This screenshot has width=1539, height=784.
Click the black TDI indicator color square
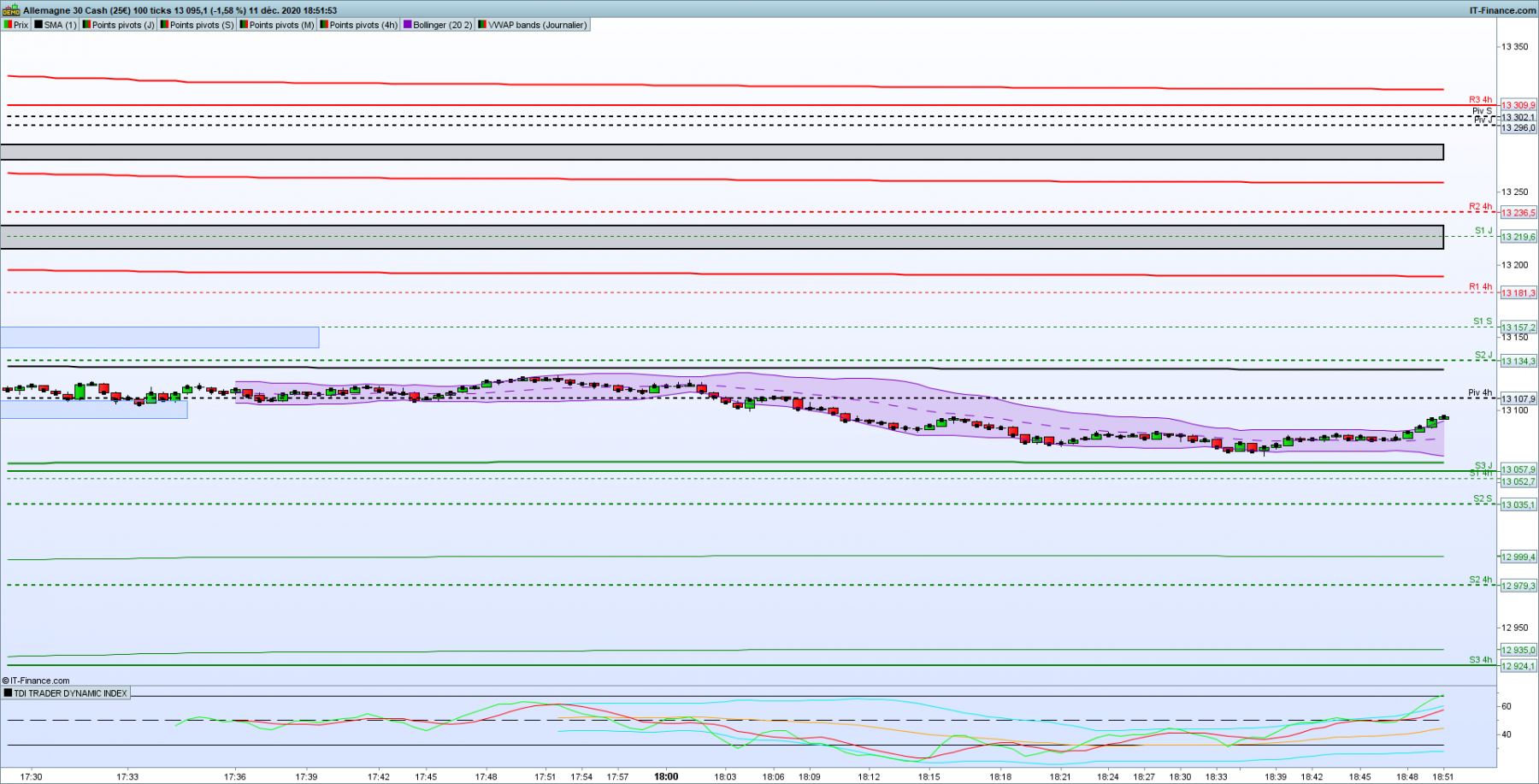click(x=8, y=693)
